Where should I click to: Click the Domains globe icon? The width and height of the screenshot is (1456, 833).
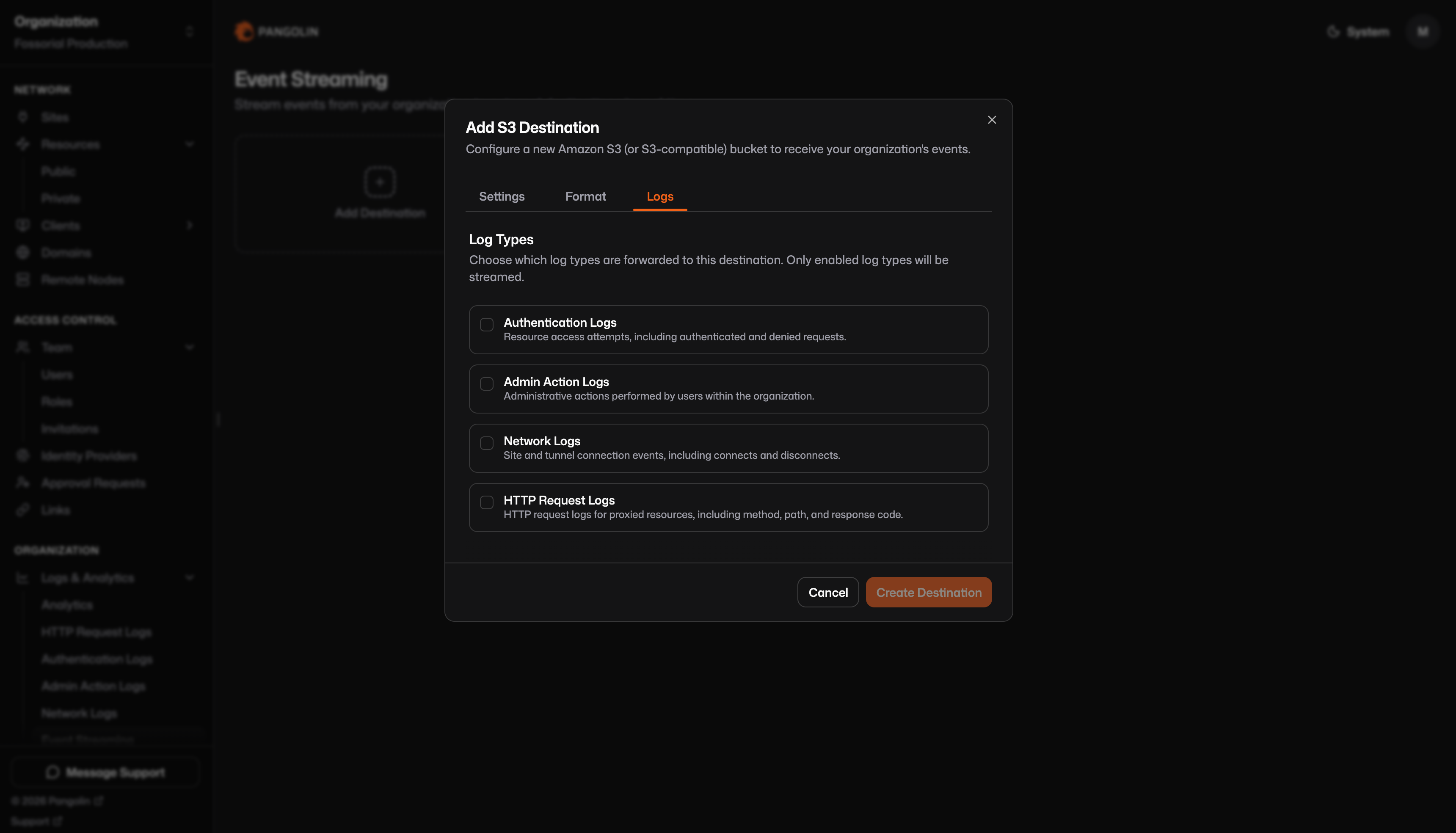tap(23, 252)
